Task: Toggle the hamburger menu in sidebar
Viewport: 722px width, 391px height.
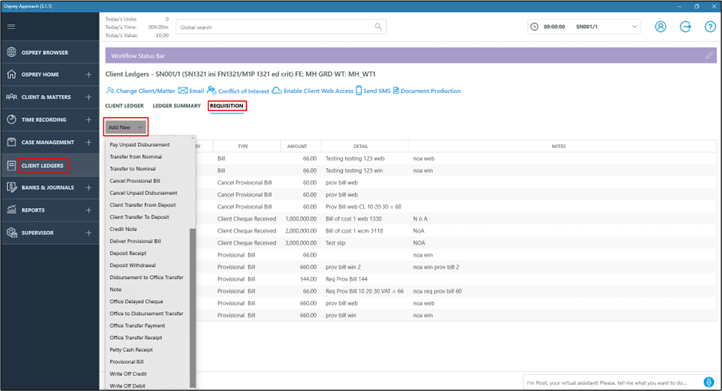Action: pos(11,26)
